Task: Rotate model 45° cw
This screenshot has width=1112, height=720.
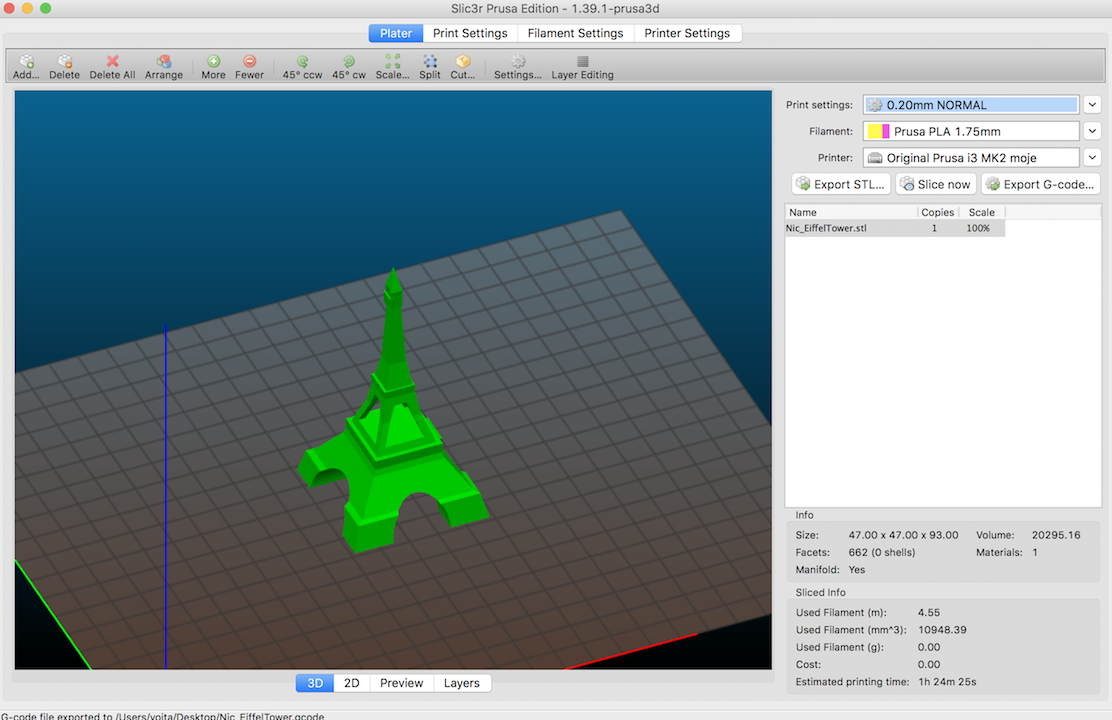Action: (349, 62)
